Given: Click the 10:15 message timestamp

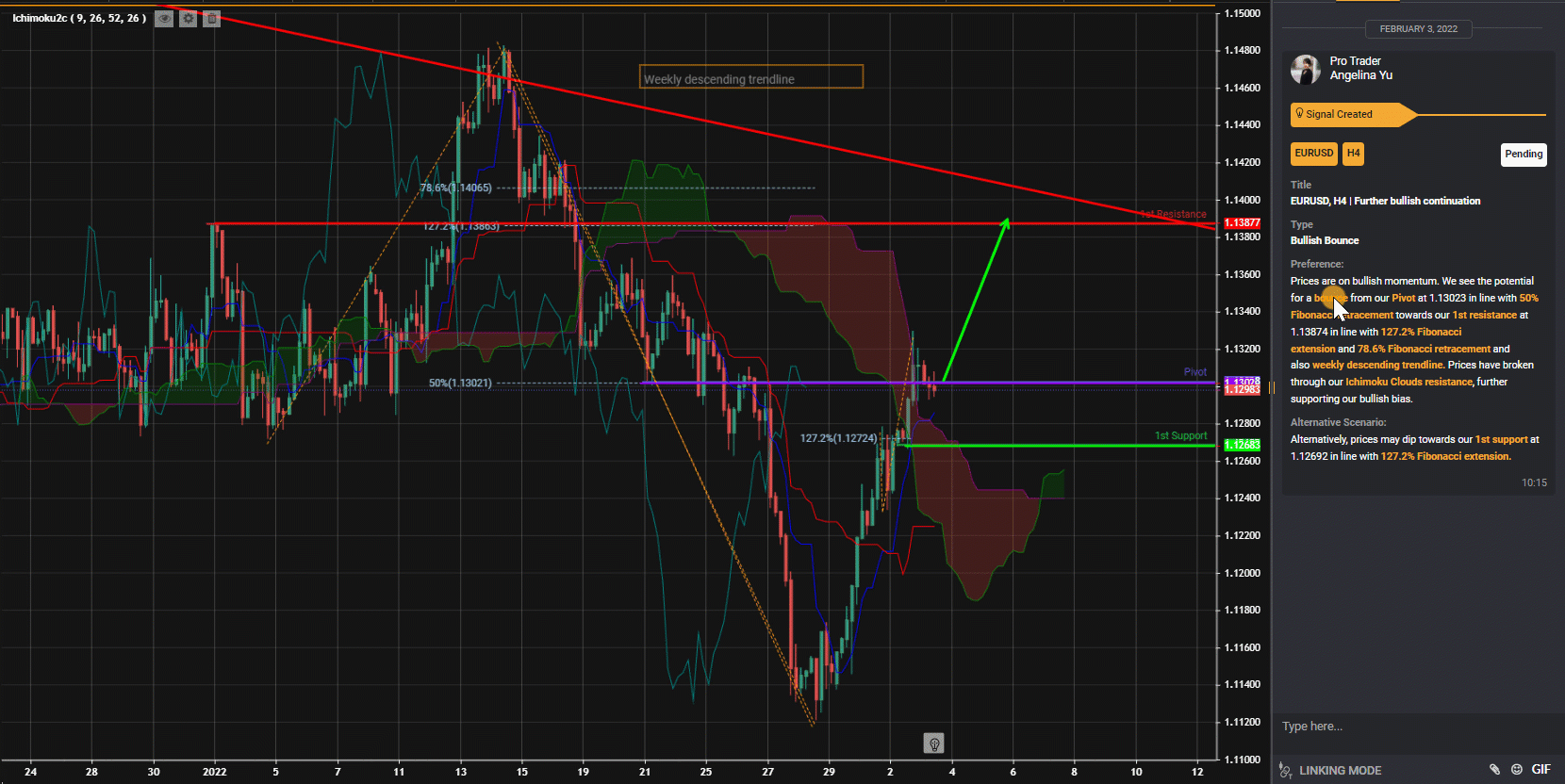Looking at the screenshot, I should pos(1534,482).
